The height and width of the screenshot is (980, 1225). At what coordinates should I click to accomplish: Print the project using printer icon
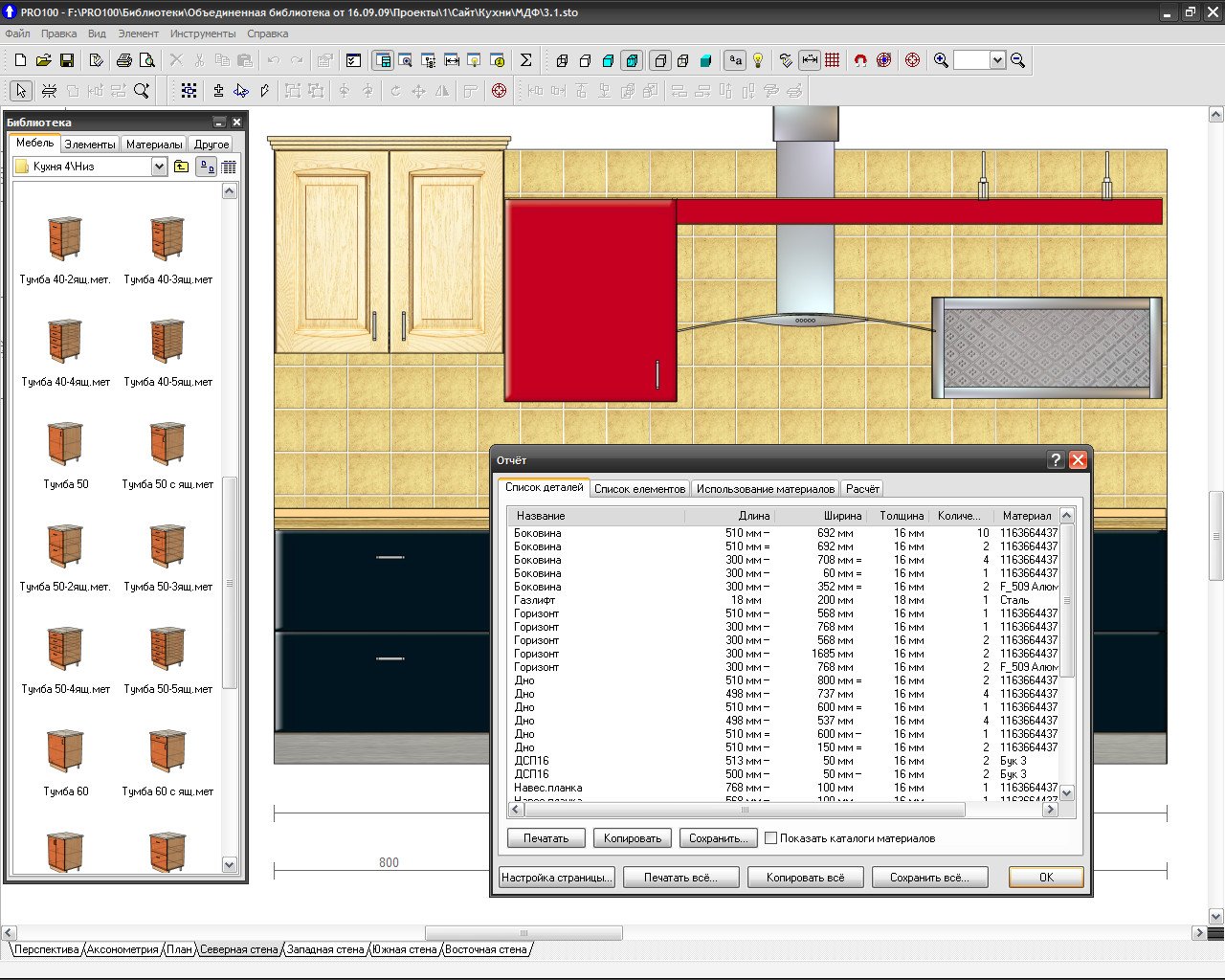coord(123,60)
